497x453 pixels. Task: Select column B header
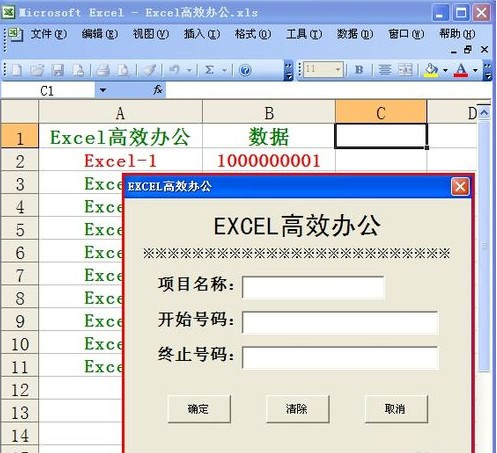[x=269, y=112]
